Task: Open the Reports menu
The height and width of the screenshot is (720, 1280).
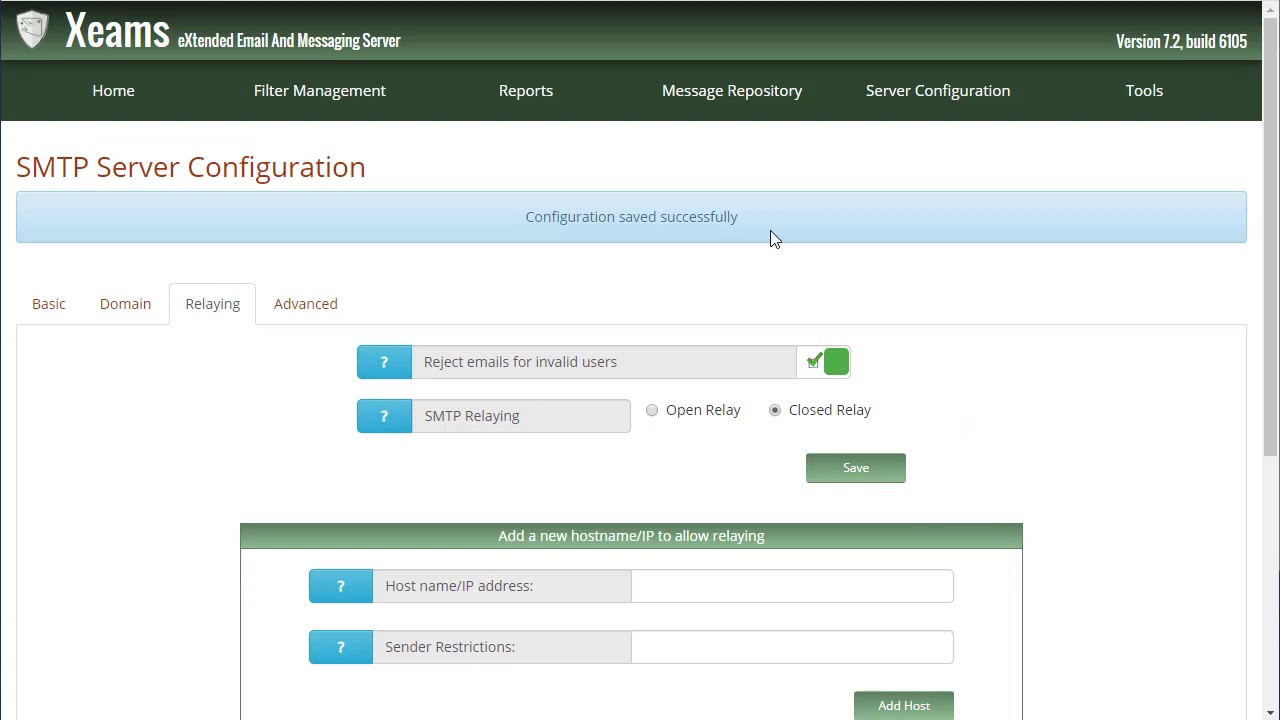Action: (526, 90)
